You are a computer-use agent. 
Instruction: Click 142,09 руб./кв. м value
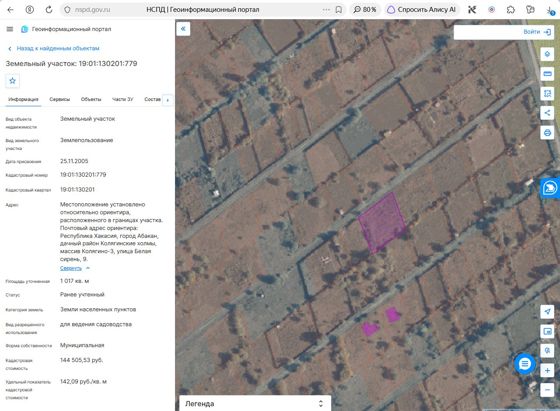tap(83, 382)
